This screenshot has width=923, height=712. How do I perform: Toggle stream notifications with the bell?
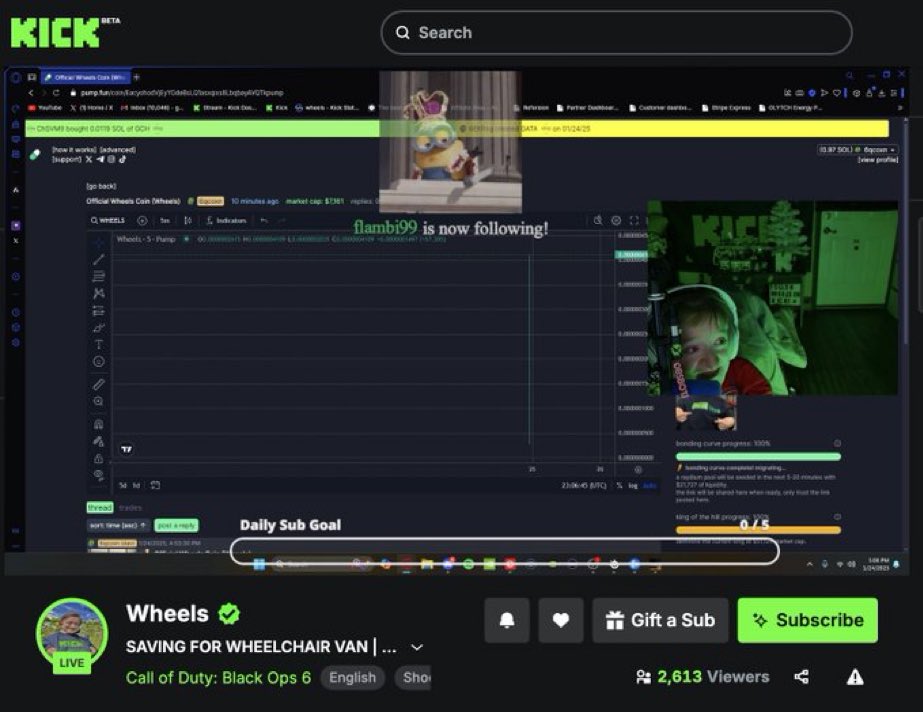(x=507, y=620)
